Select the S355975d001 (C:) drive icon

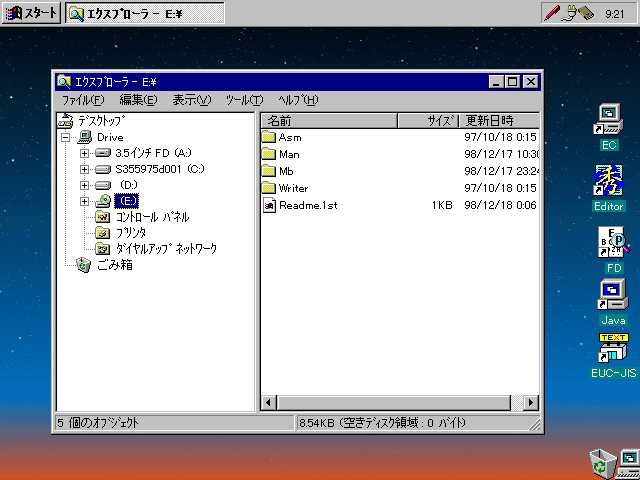coord(102,169)
